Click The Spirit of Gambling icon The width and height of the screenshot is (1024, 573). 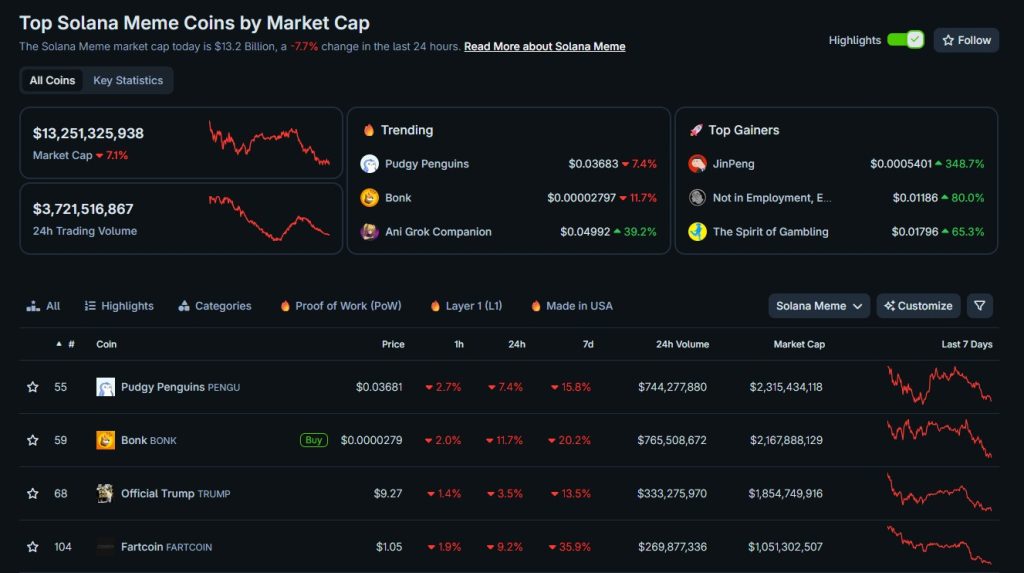tap(697, 232)
